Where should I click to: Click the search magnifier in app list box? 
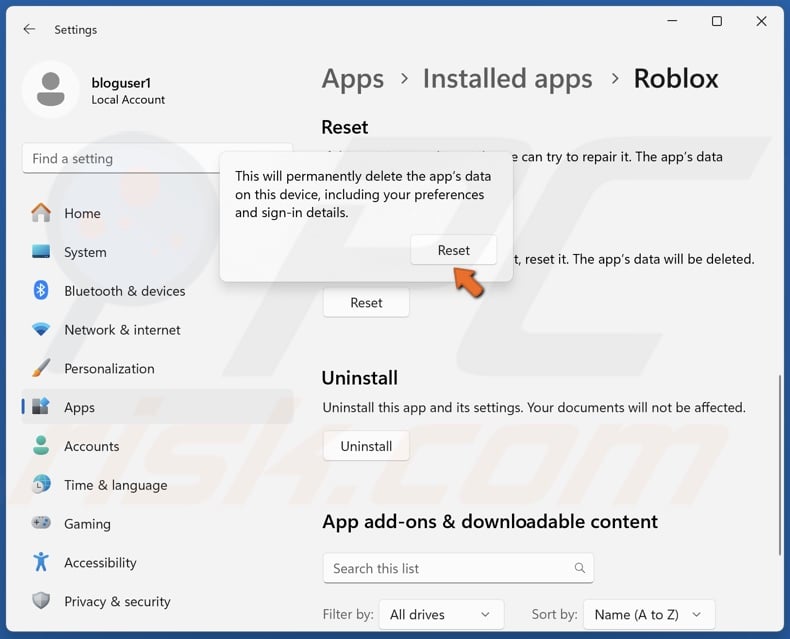pos(579,568)
